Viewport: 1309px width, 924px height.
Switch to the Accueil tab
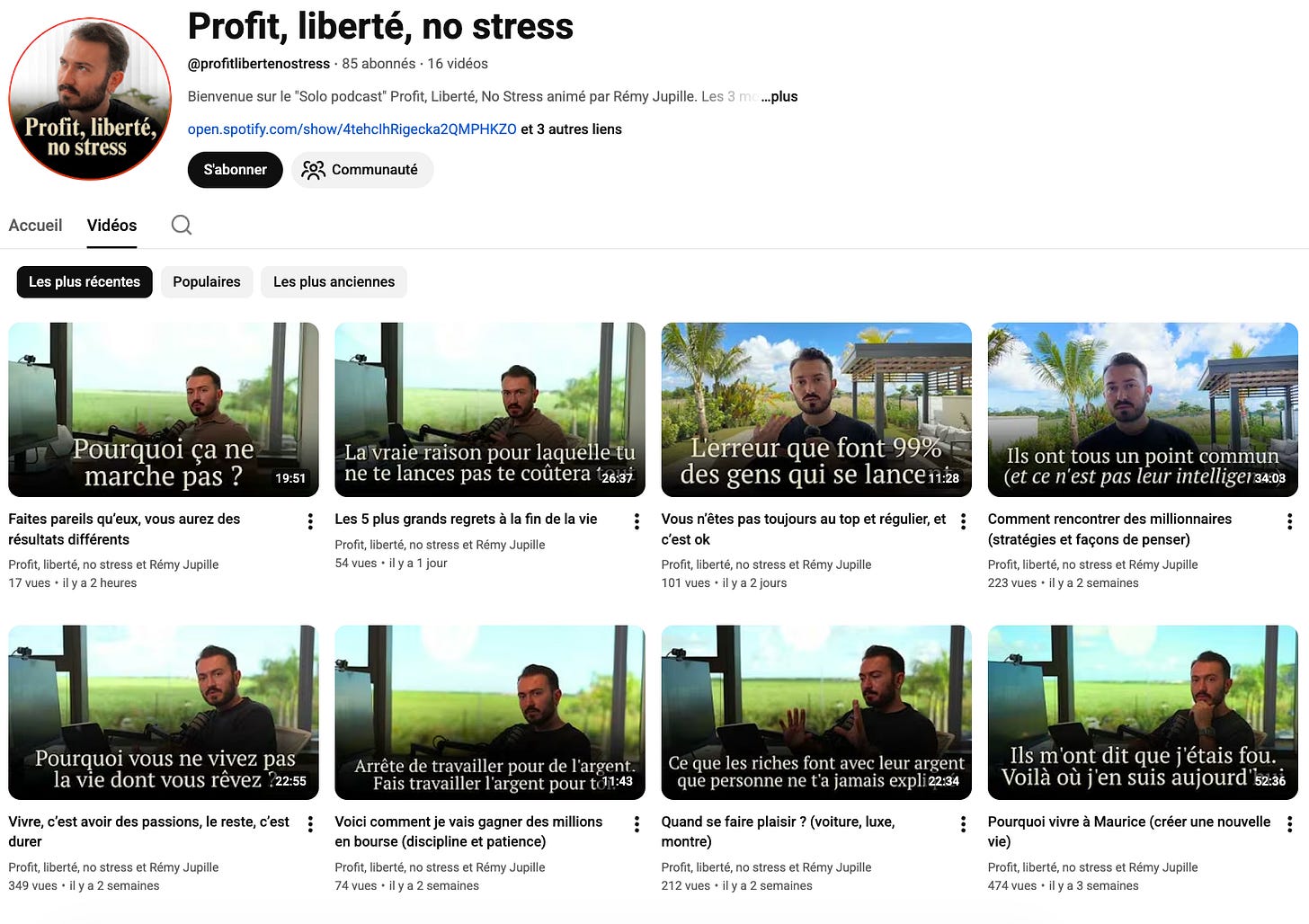click(x=35, y=226)
